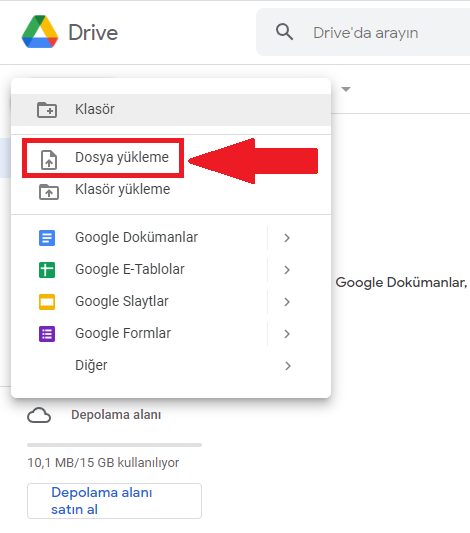Create a new folder via Klasör
The width and height of the screenshot is (470, 533).
171,110
